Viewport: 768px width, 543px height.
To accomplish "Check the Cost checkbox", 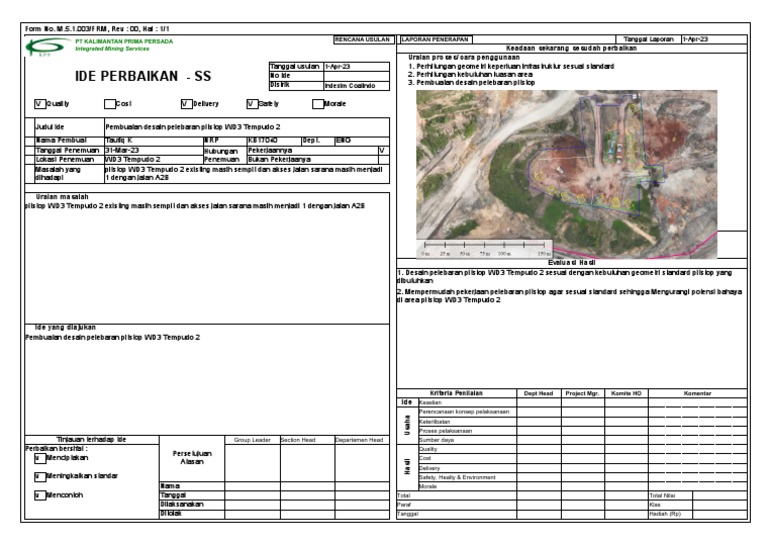I will (x=110, y=103).
